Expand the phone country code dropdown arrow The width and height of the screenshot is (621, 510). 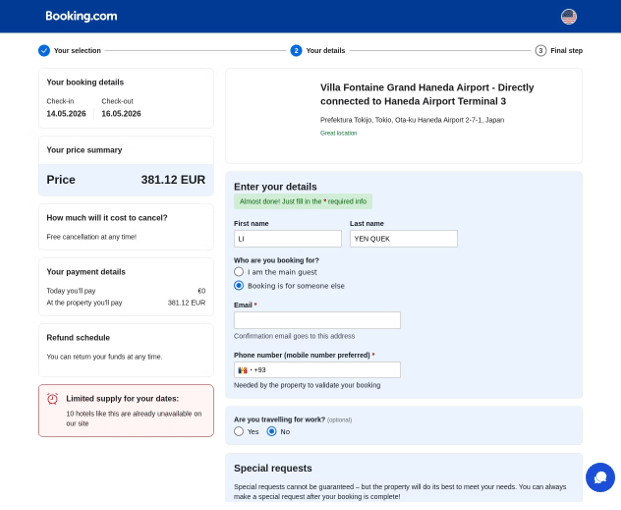tap(251, 370)
